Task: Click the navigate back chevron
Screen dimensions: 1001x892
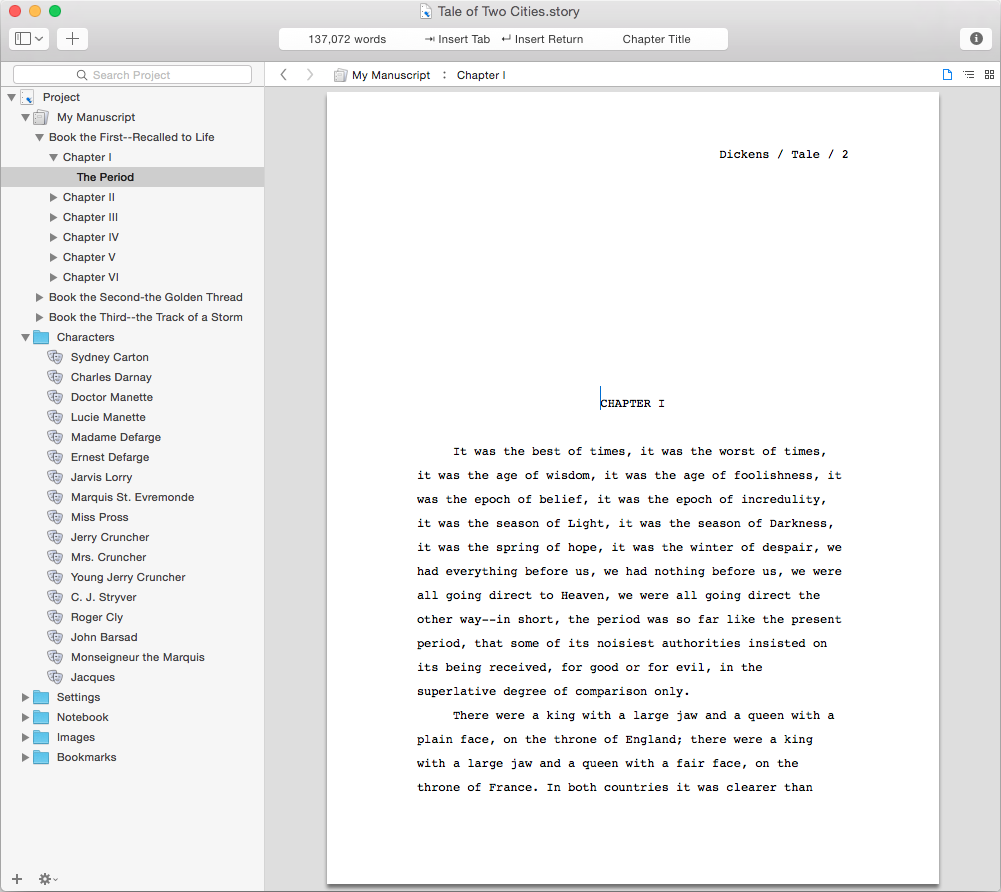Action: [283, 74]
